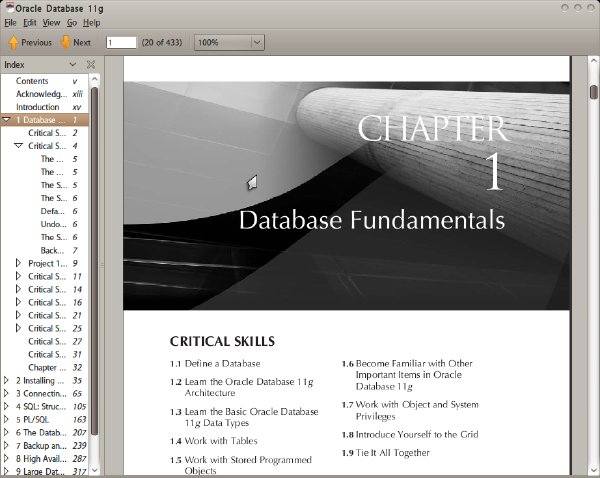Click the index panel scroll-up arrow
Viewport: 600px width, 478px height.
tap(95, 79)
